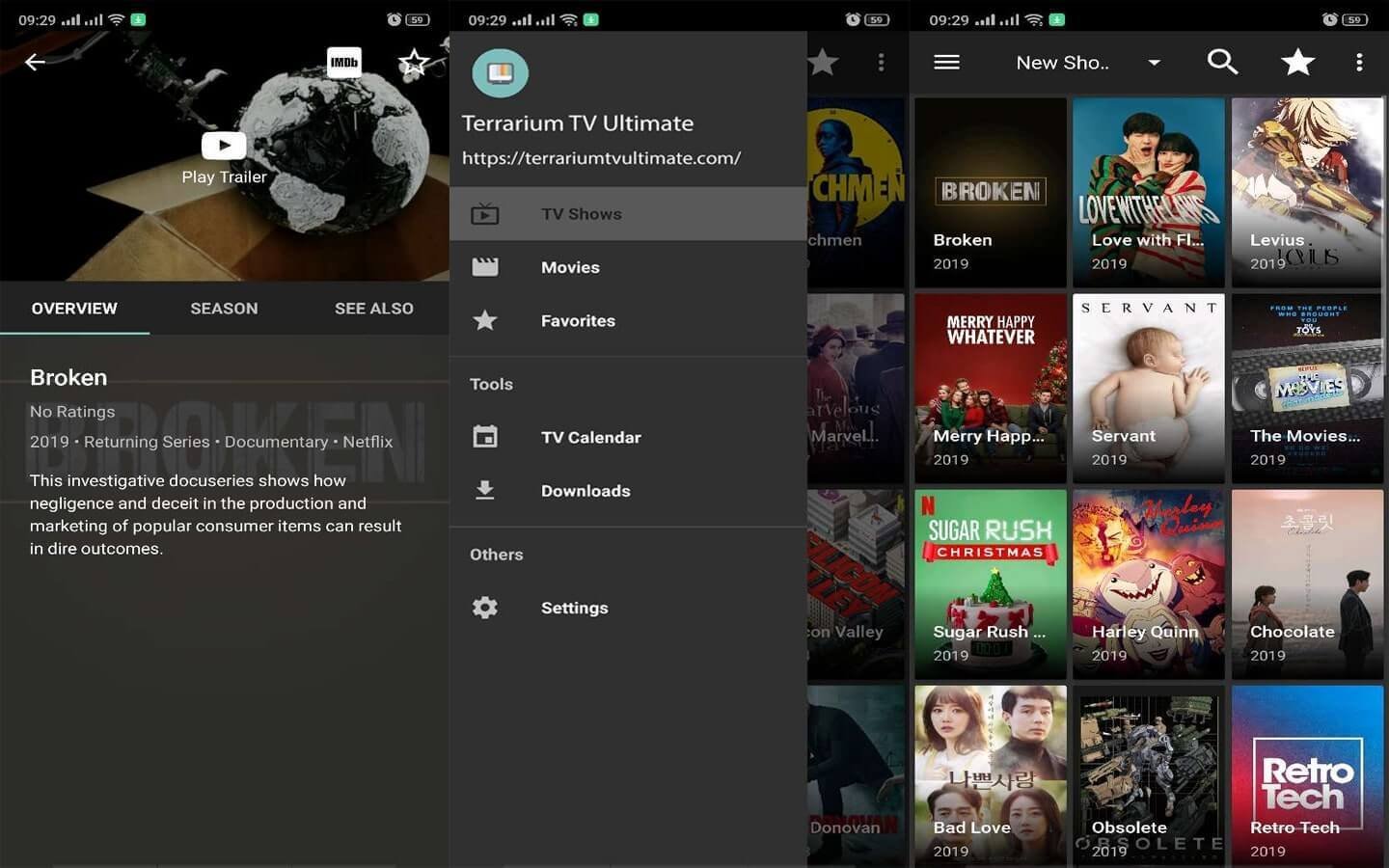Image resolution: width=1389 pixels, height=868 pixels.
Task: Click the Movies clapperboard icon
Action: (485, 267)
